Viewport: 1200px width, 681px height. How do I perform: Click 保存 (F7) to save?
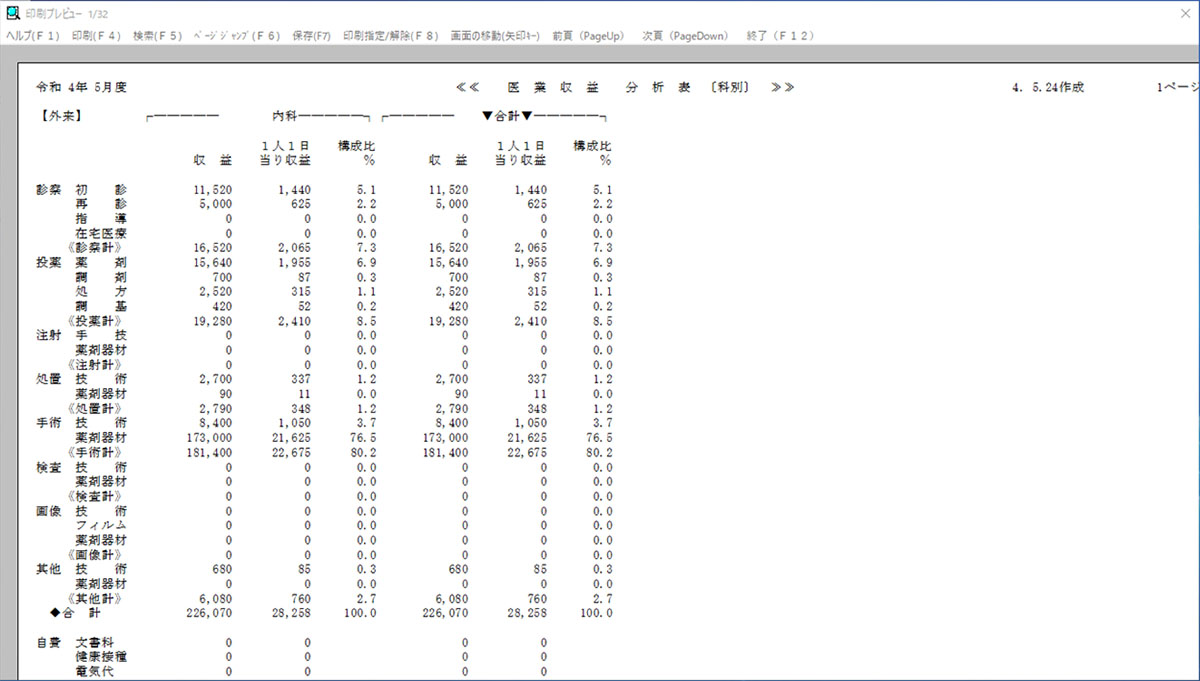312,36
